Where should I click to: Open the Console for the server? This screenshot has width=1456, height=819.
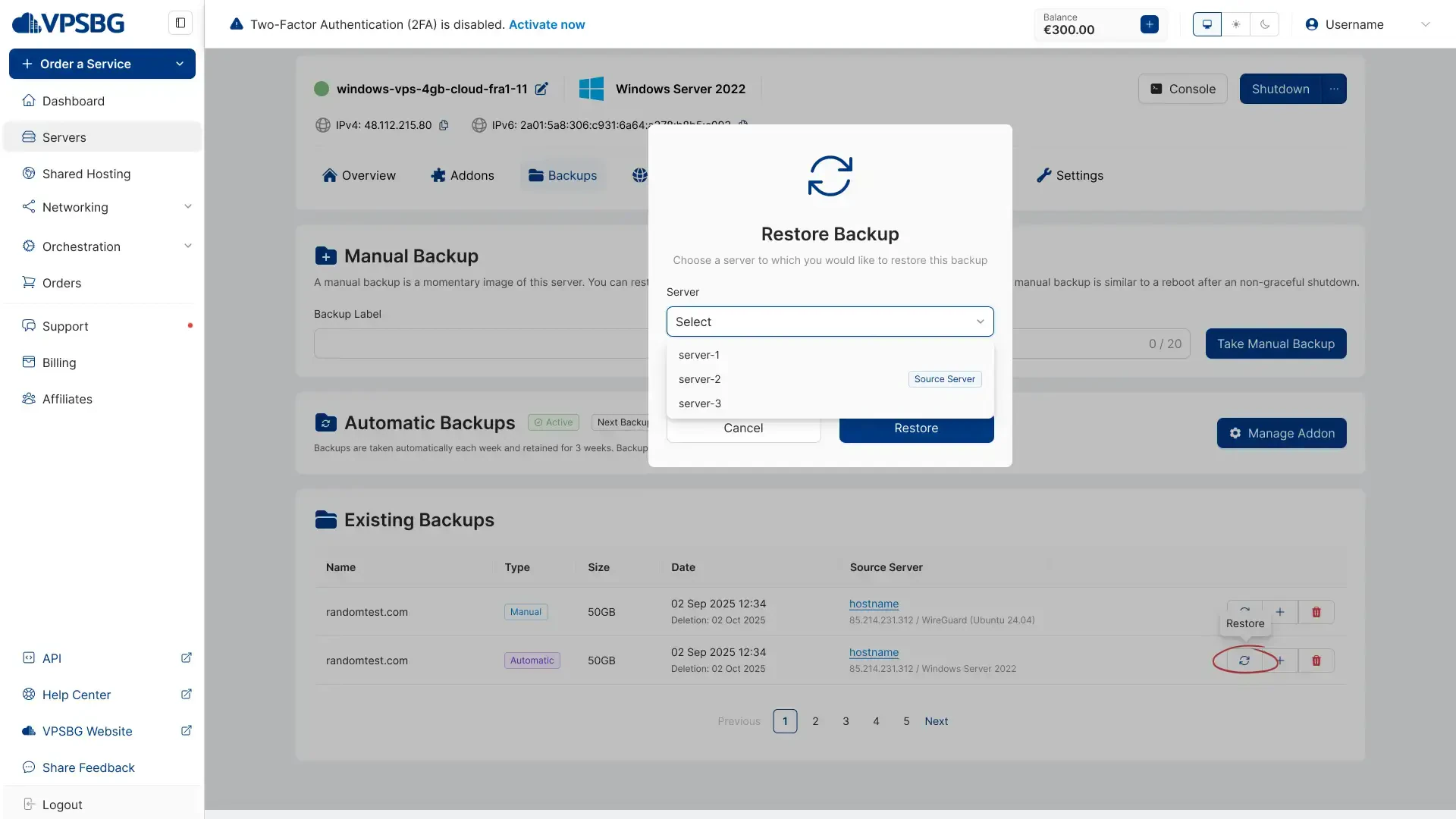click(x=1182, y=89)
